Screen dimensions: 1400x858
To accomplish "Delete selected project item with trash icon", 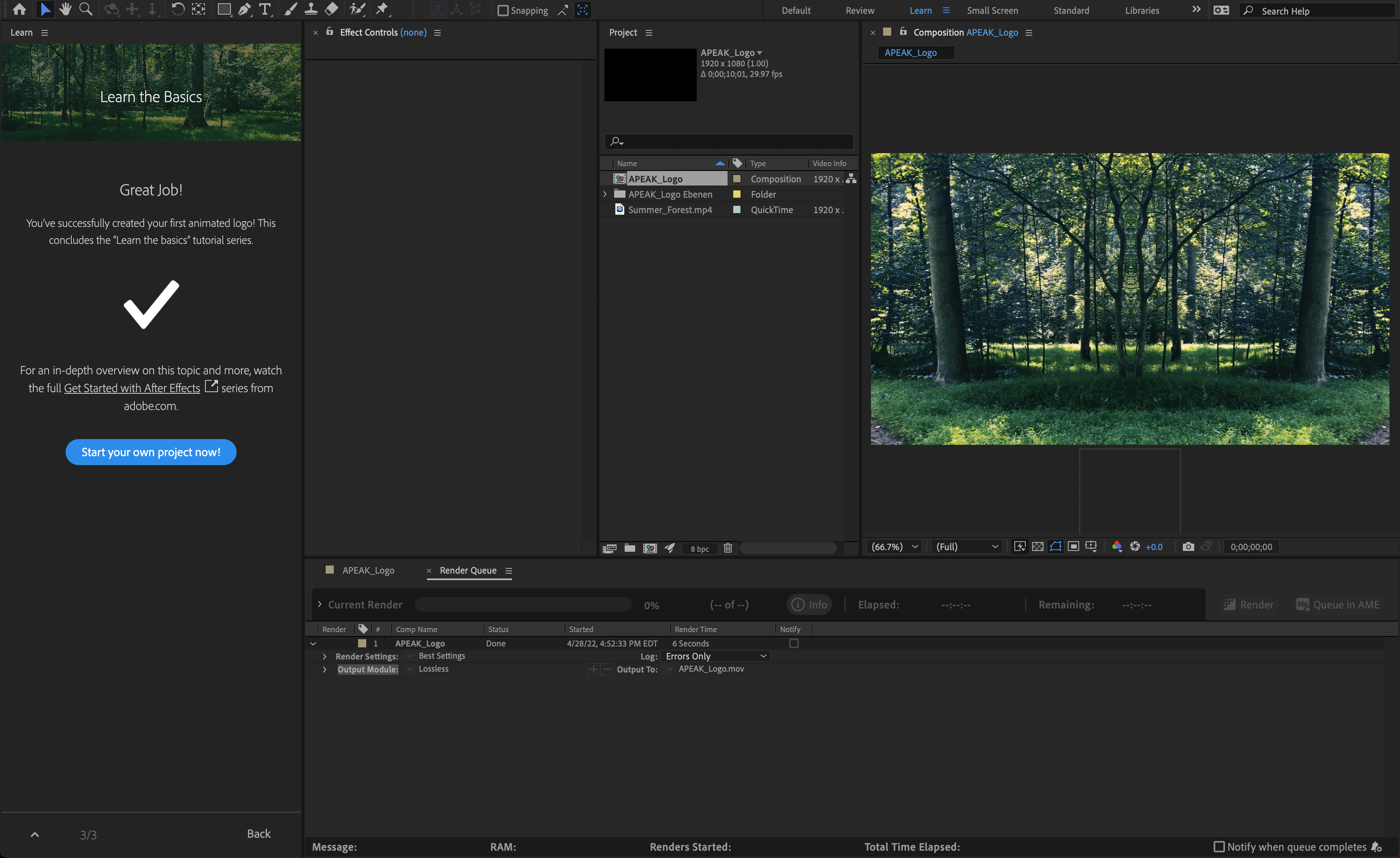I will (x=728, y=549).
